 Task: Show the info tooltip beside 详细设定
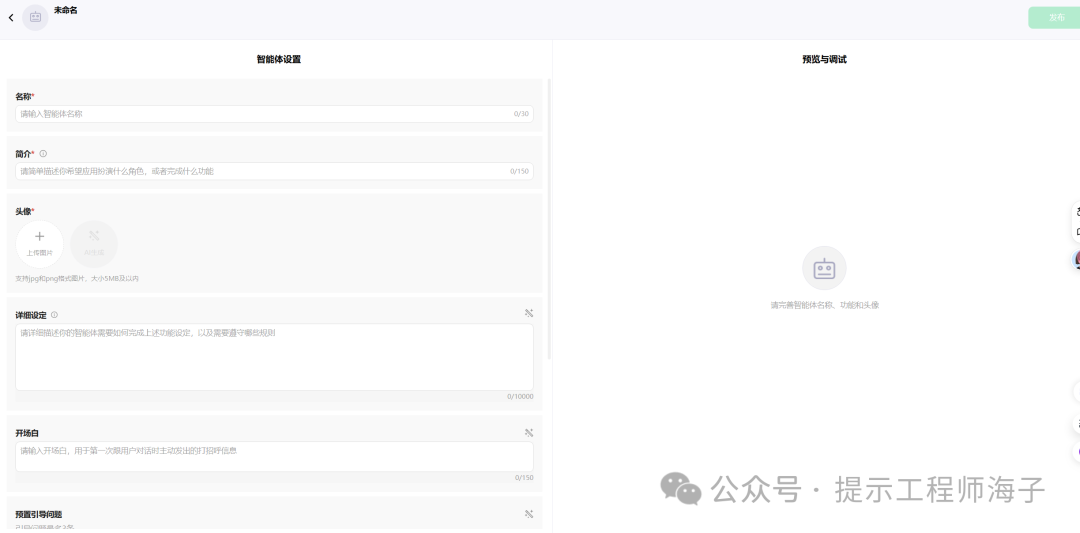(x=54, y=315)
